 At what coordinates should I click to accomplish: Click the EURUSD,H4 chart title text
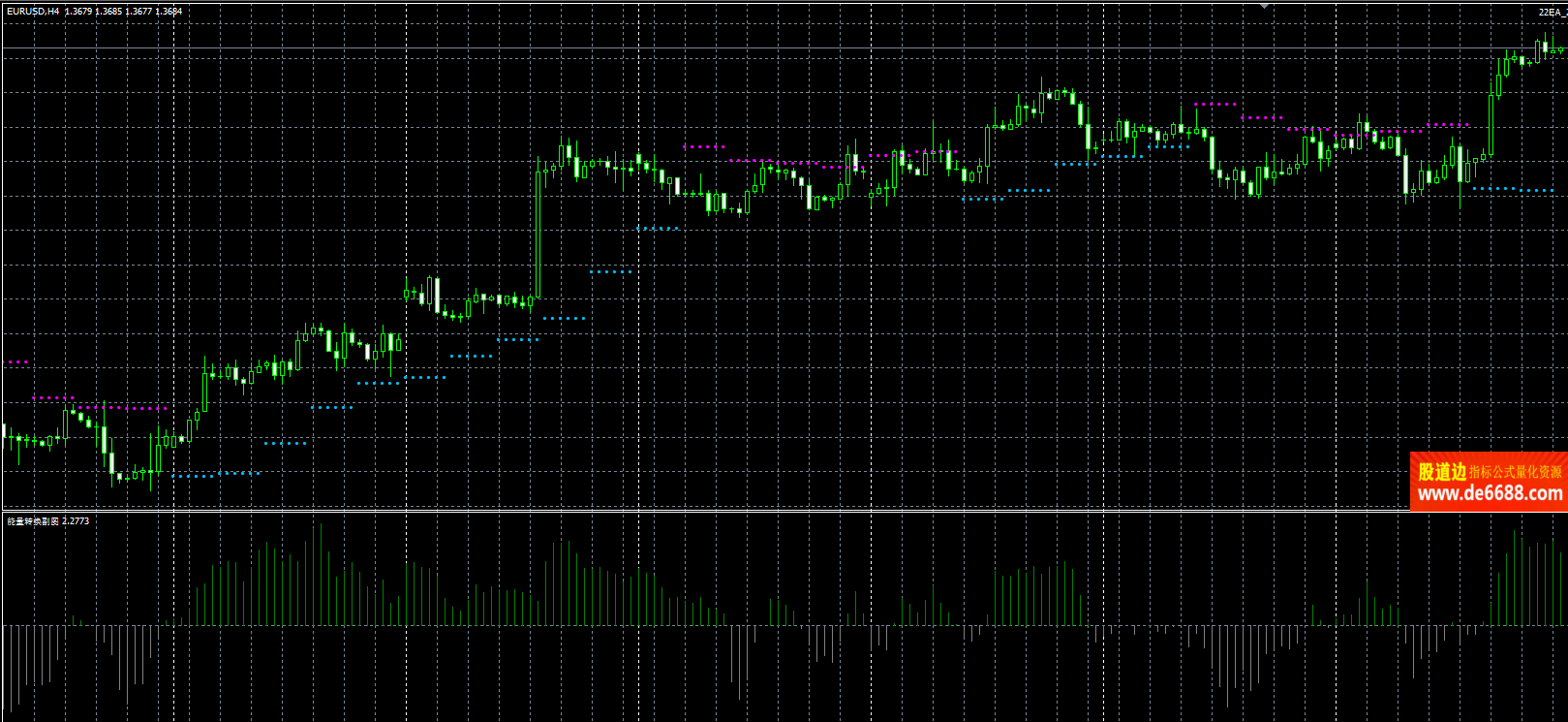click(33, 12)
